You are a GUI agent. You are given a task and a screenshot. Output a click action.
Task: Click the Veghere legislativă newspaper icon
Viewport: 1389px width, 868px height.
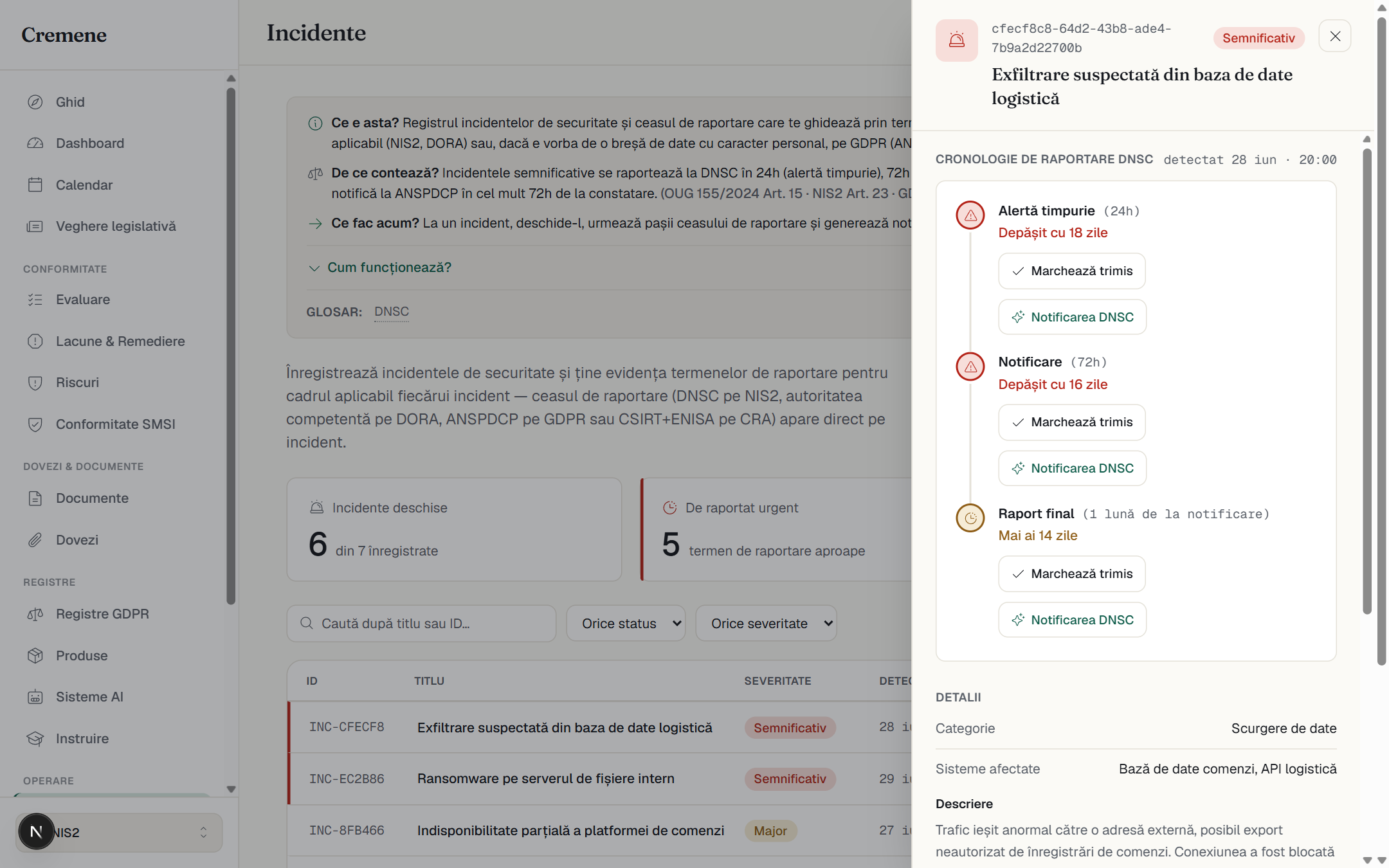(35, 226)
